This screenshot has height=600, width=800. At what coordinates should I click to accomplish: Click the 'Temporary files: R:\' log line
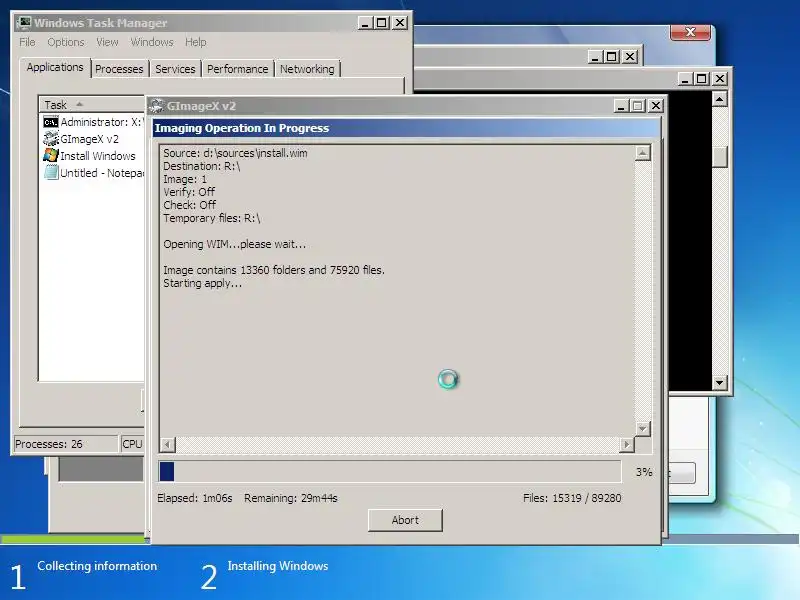coord(212,218)
